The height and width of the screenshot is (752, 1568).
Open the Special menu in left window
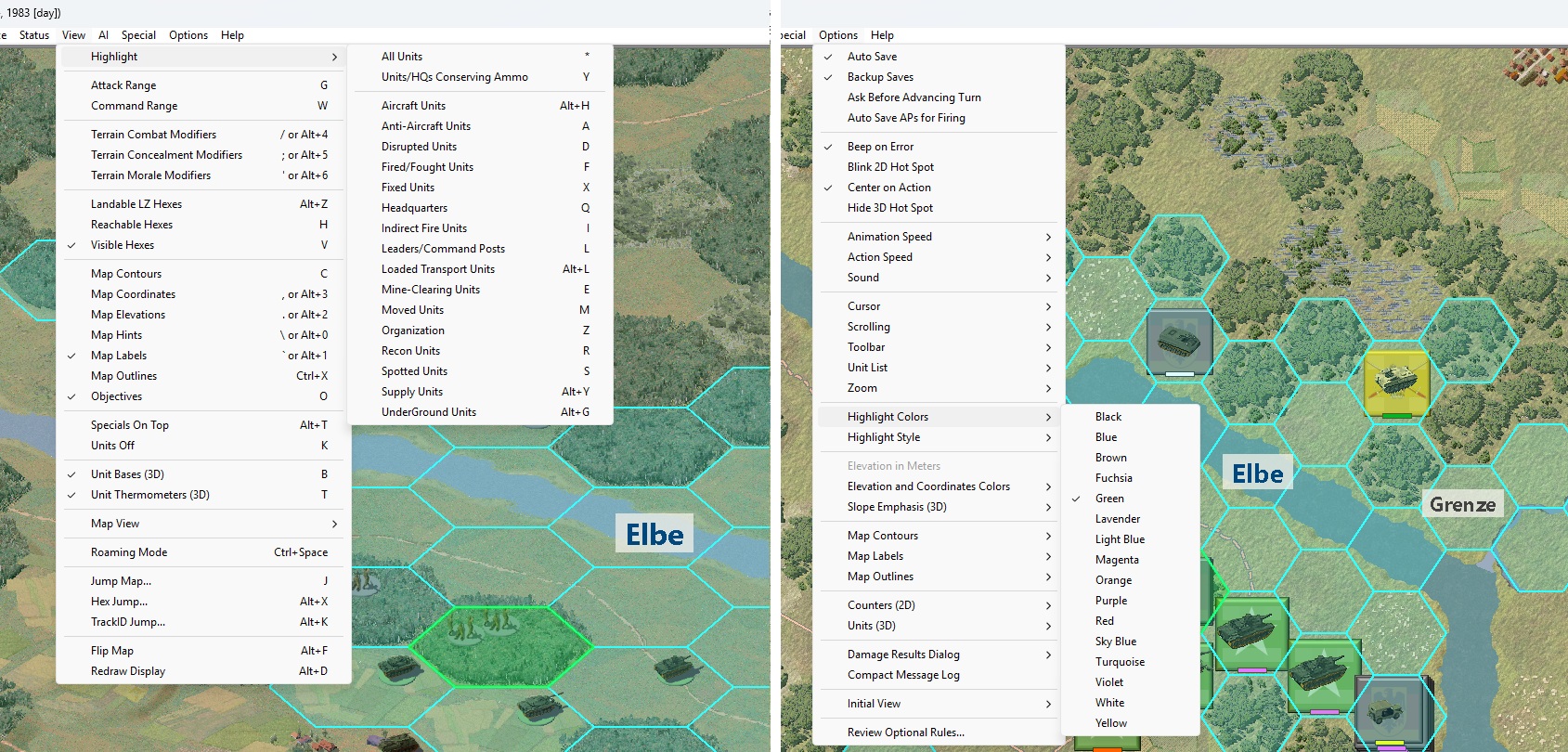pos(138,35)
